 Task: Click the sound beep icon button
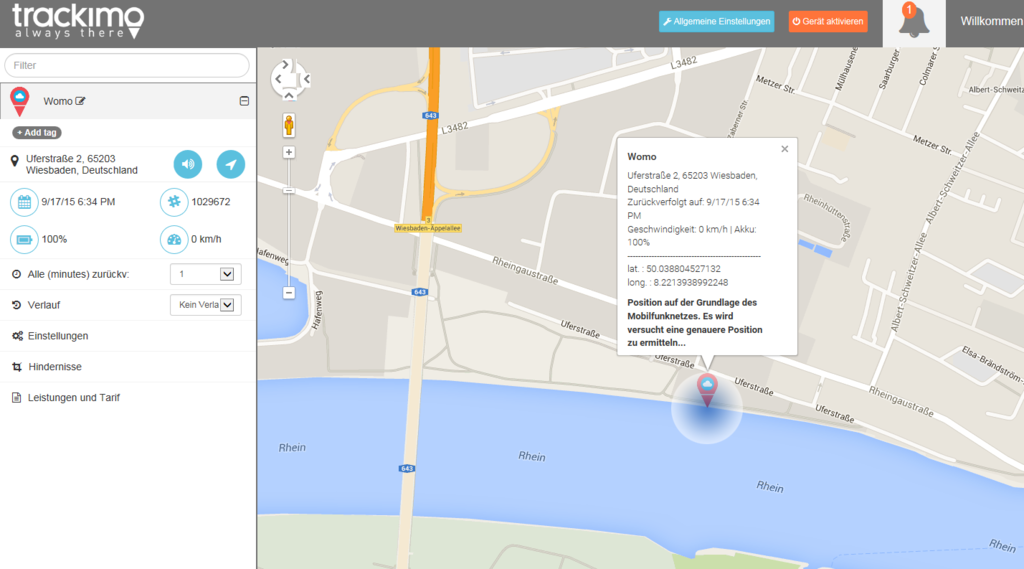188,164
